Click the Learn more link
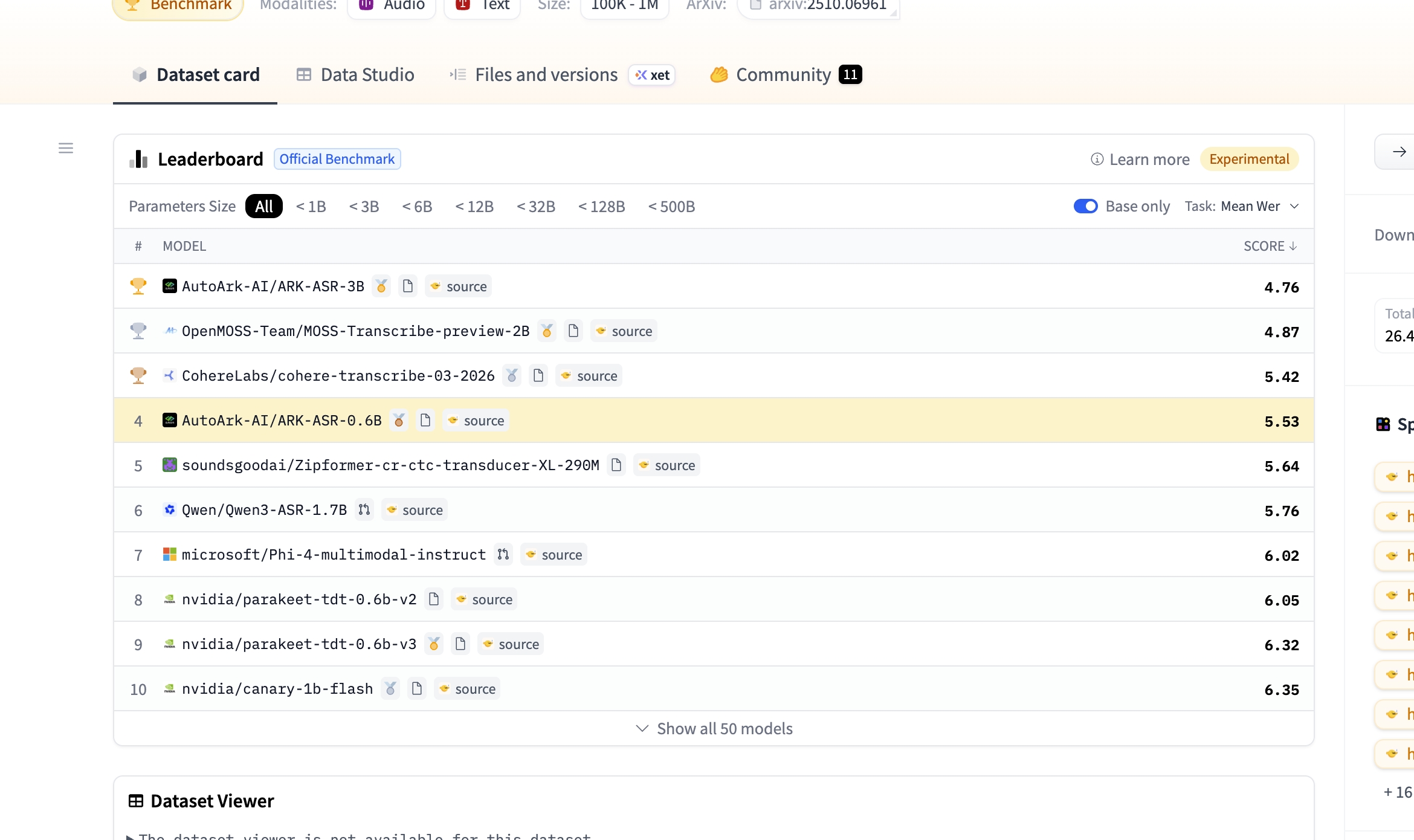 [1140, 159]
